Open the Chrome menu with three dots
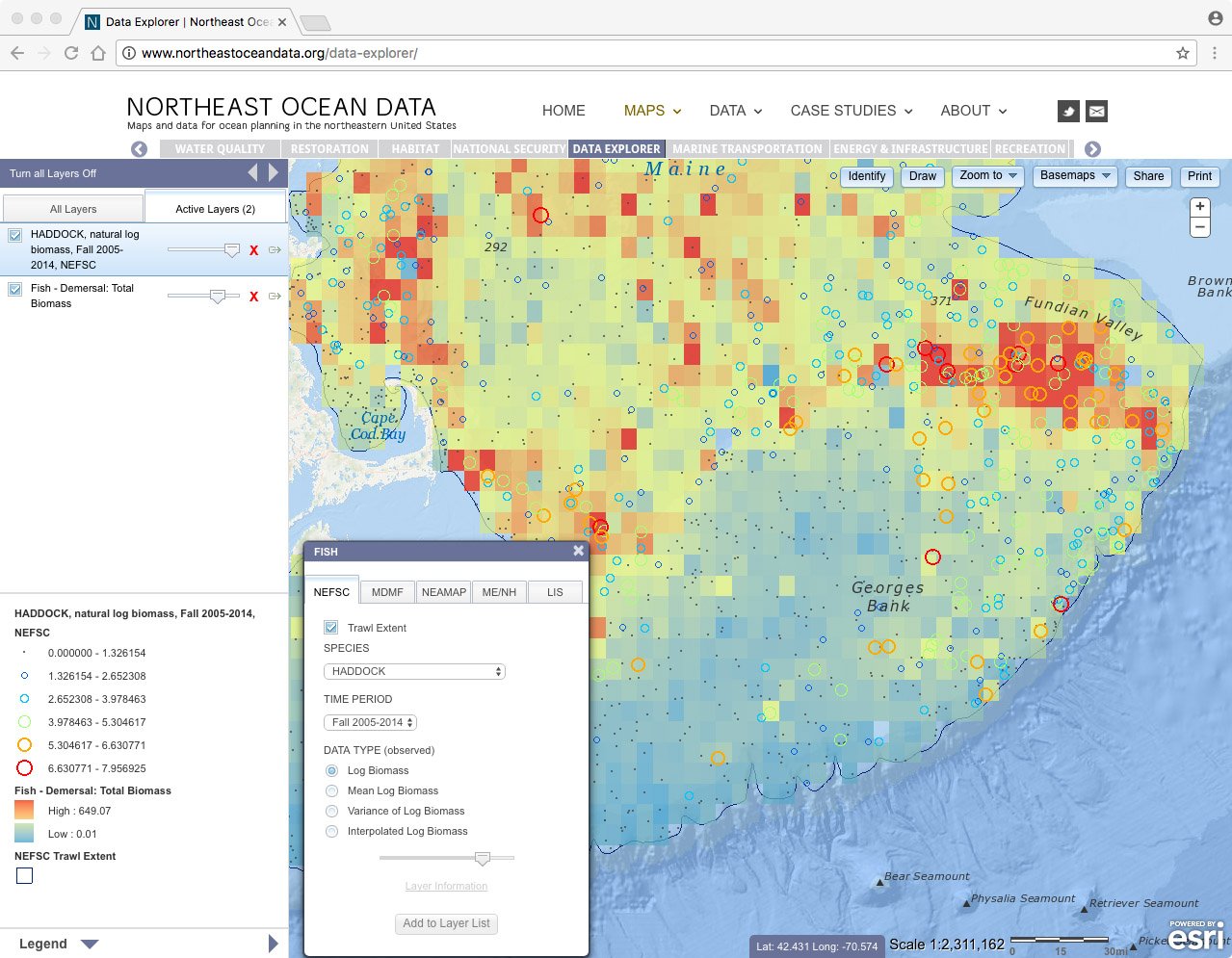Image resolution: width=1232 pixels, height=958 pixels. [1215, 53]
